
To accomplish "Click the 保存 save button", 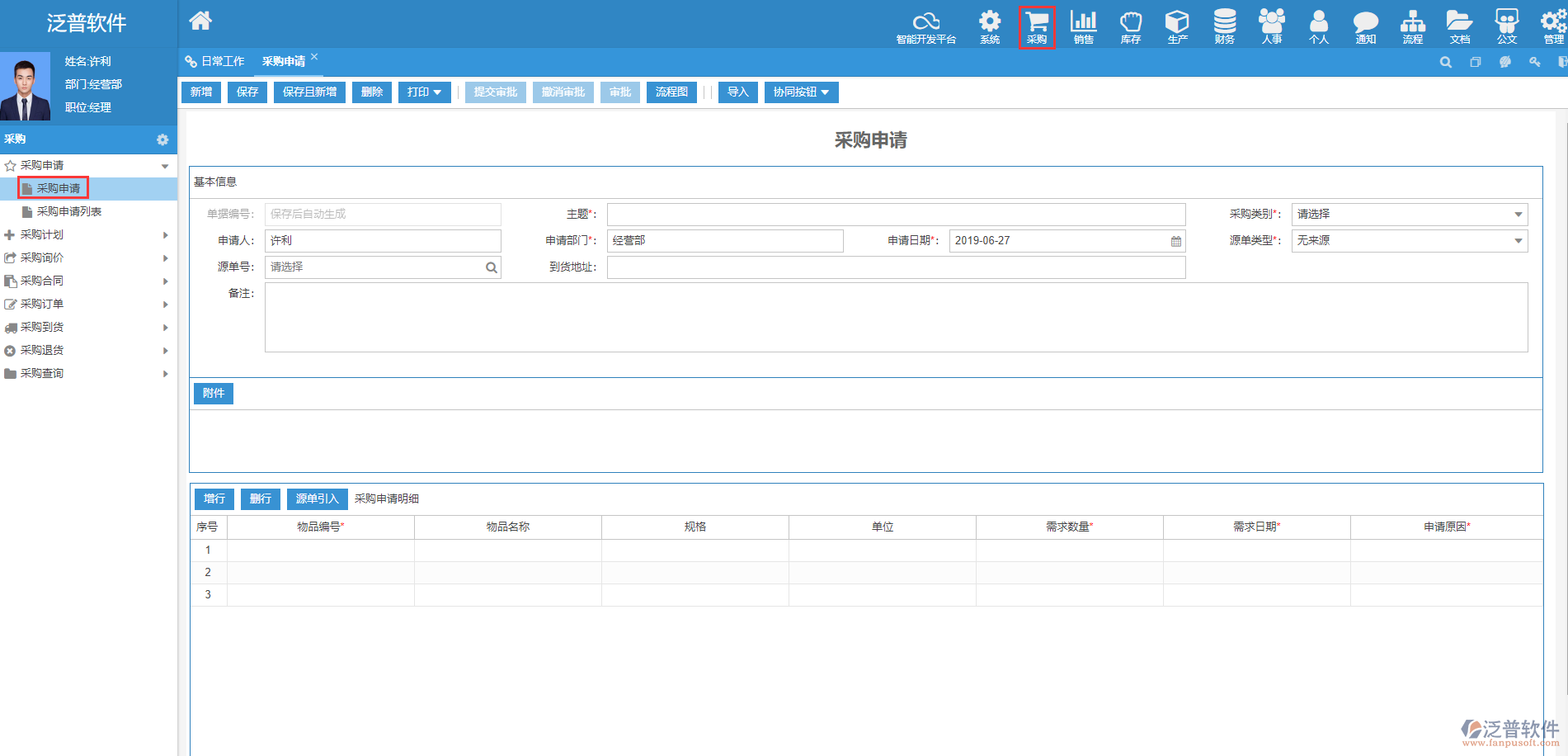I will tap(247, 92).
